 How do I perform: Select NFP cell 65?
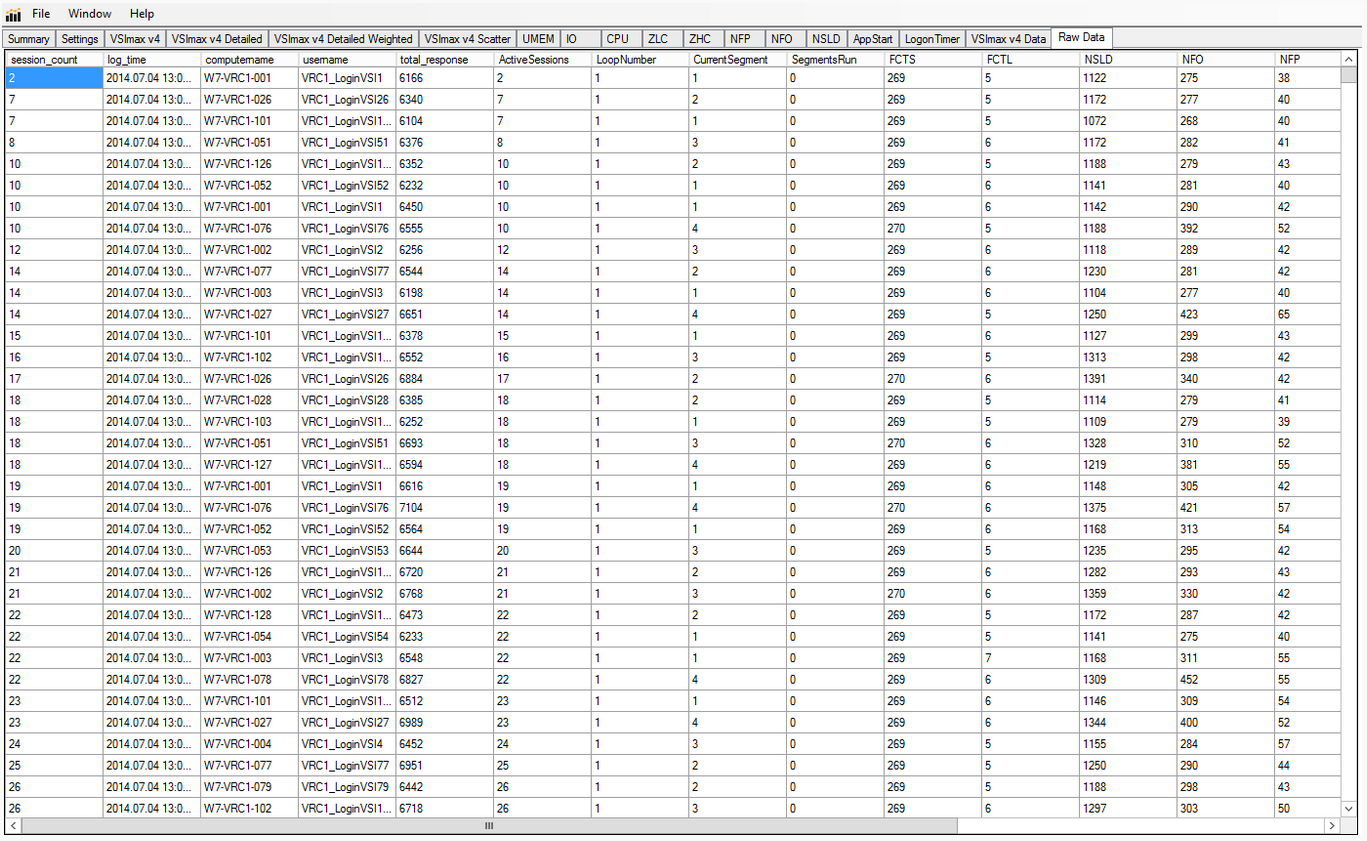pos(1308,314)
